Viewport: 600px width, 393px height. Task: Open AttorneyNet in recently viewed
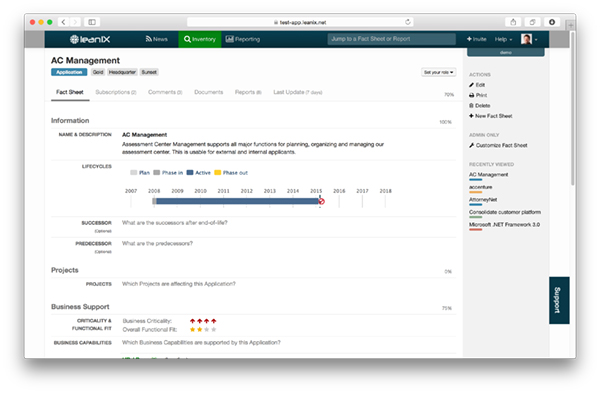(483, 200)
